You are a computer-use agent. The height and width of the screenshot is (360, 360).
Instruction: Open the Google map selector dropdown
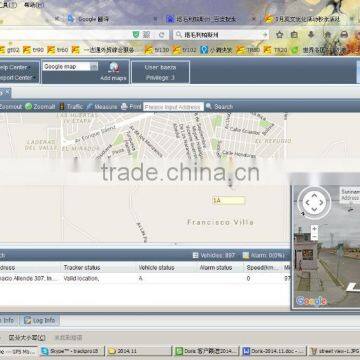[x=94, y=67]
